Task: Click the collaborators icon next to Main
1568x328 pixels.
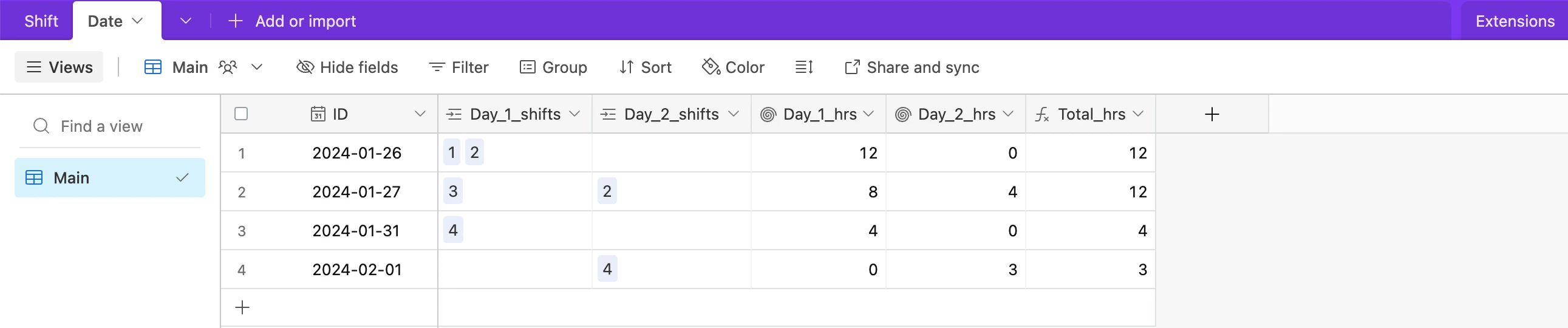Action: pos(228,67)
